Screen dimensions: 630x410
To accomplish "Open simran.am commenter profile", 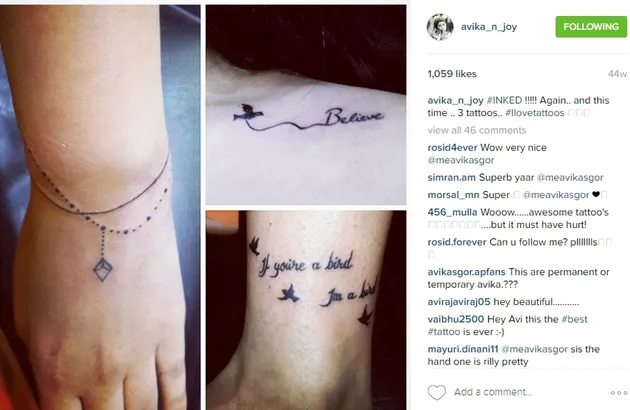I will tap(452, 177).
